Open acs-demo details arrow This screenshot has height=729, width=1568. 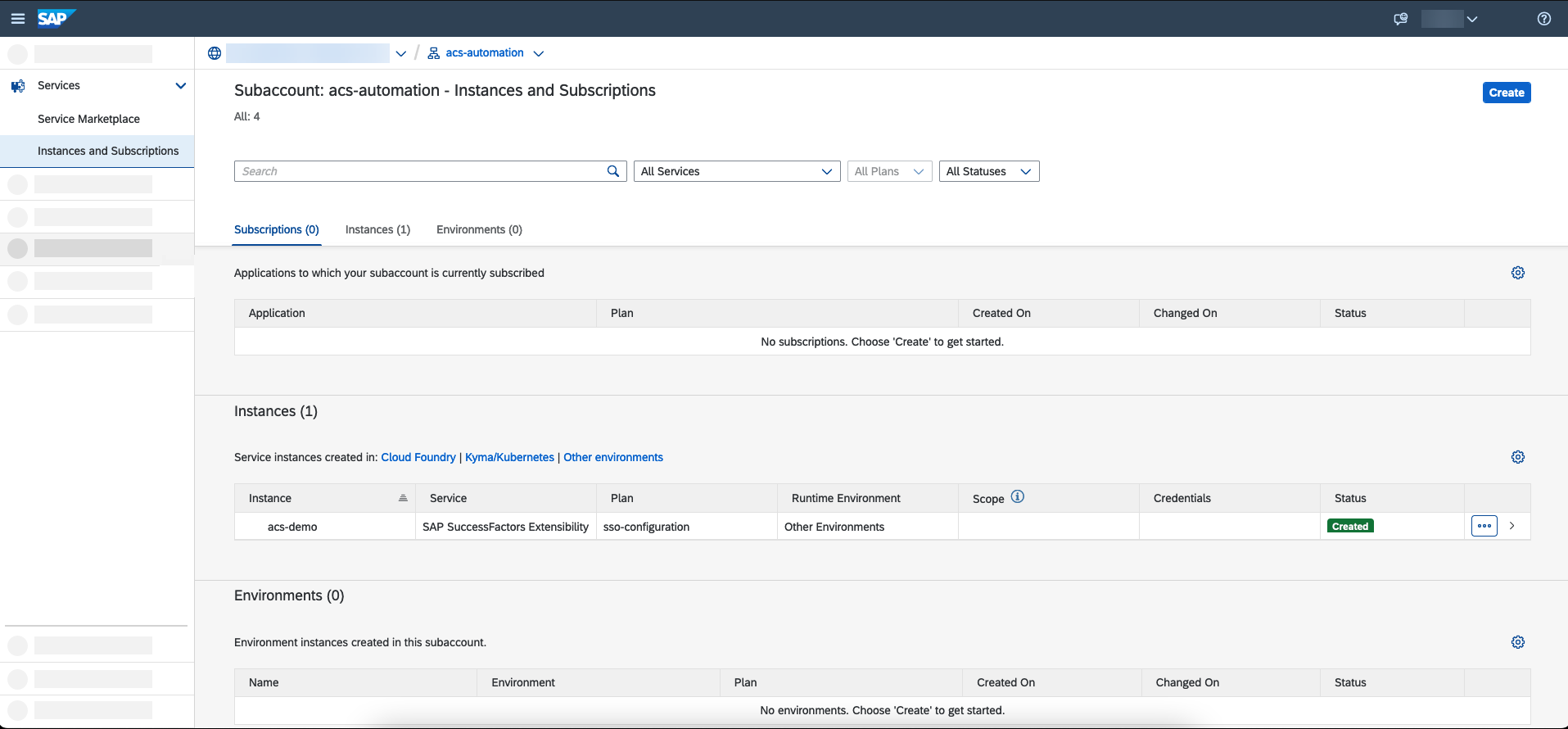[x=1512, y=526]
